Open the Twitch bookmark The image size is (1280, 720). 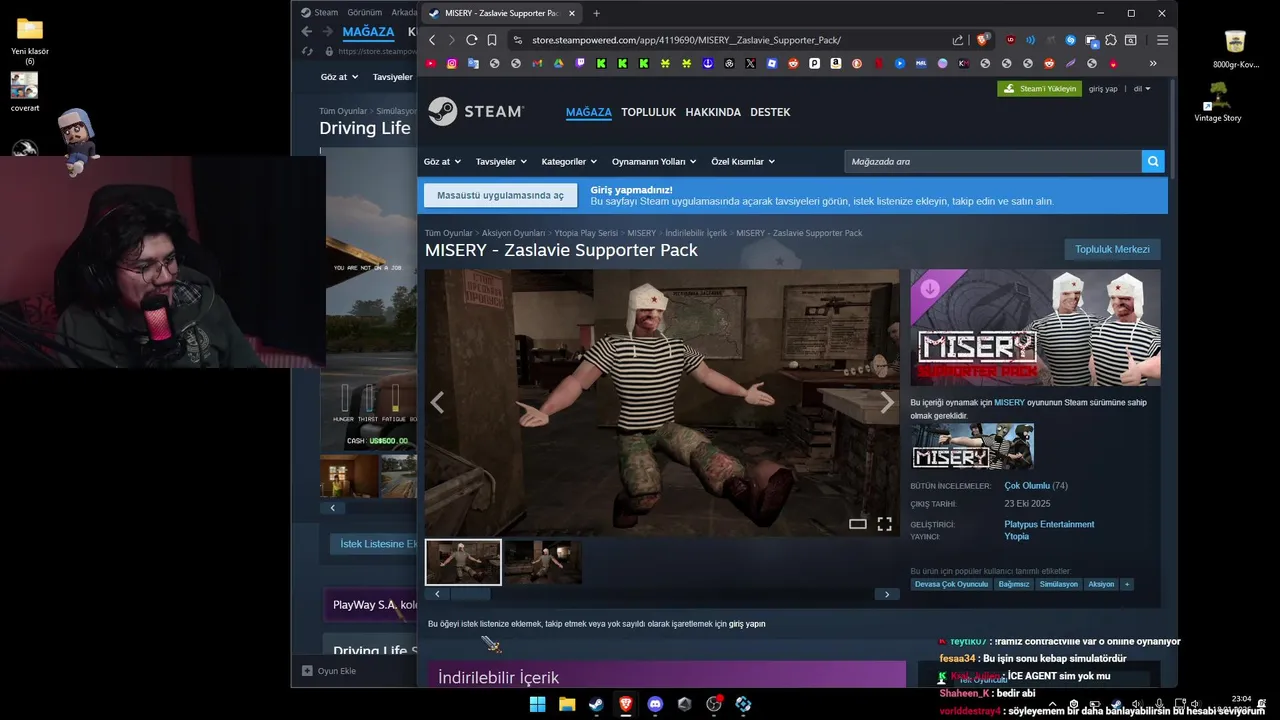pos(580,63)
